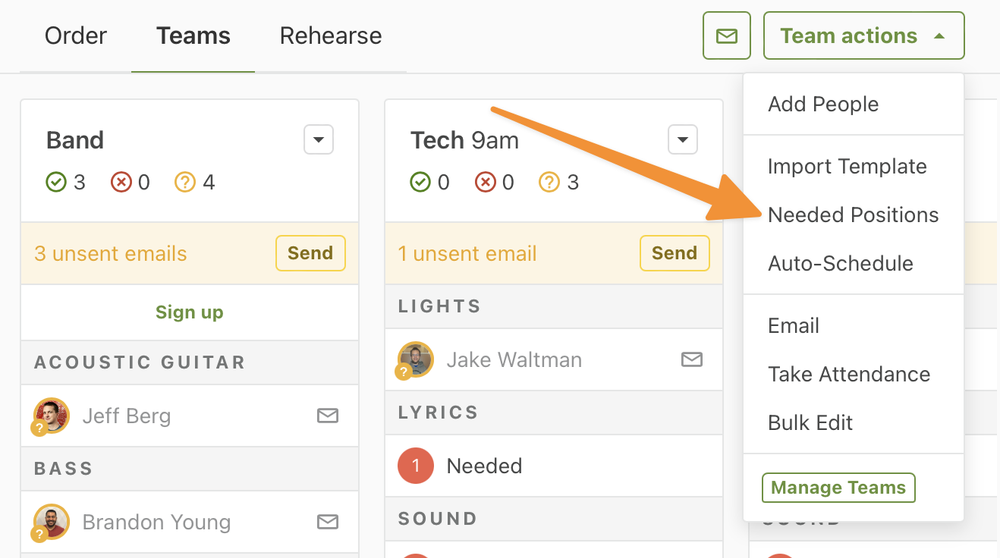
Task: Open the Band team dropdown arrow
Action: click(318, 140)
